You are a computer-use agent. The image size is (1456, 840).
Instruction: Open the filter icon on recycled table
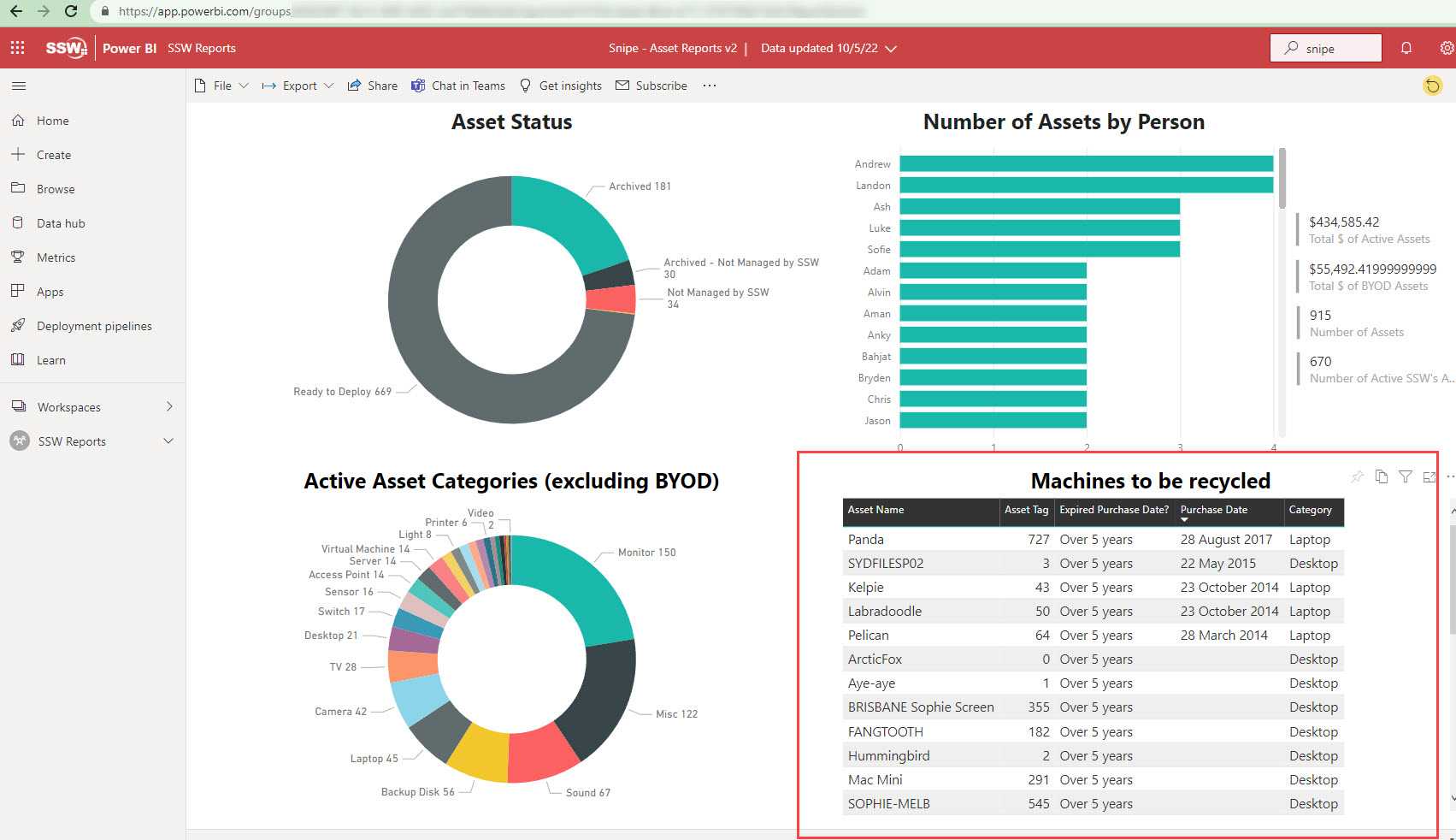(1406, 477)
